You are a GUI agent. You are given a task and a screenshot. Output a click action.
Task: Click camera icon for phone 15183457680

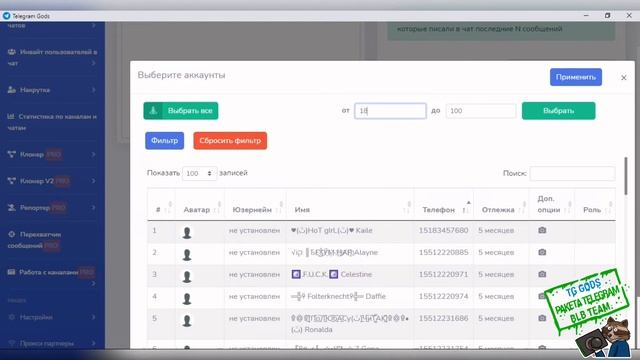(542, 230)
